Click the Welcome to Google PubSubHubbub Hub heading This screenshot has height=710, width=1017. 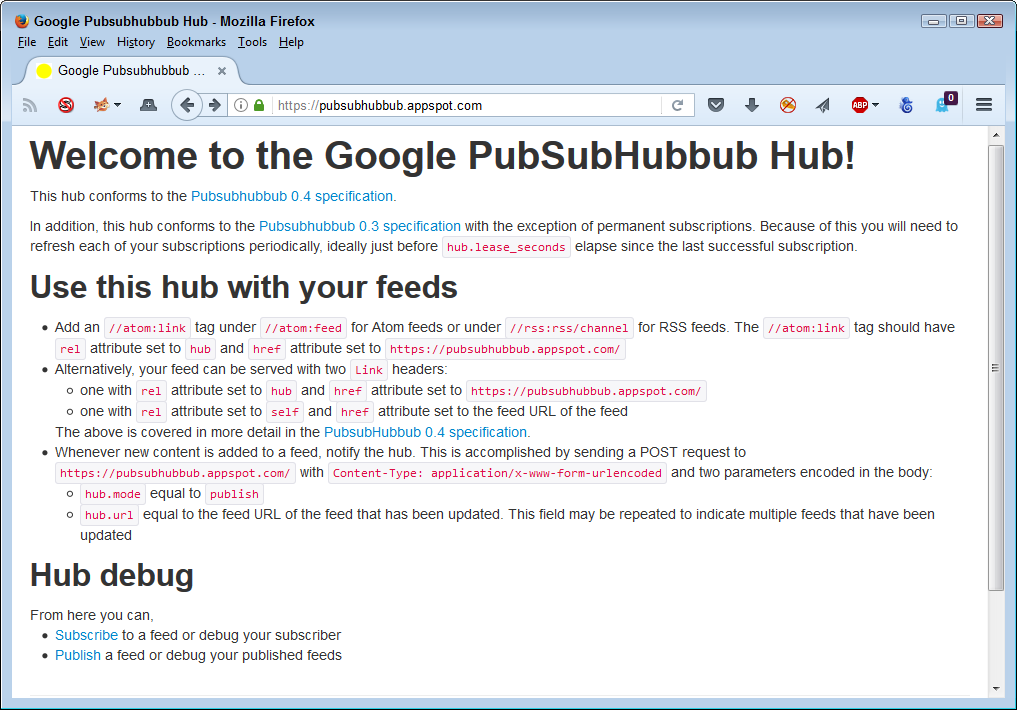(442, 156)
